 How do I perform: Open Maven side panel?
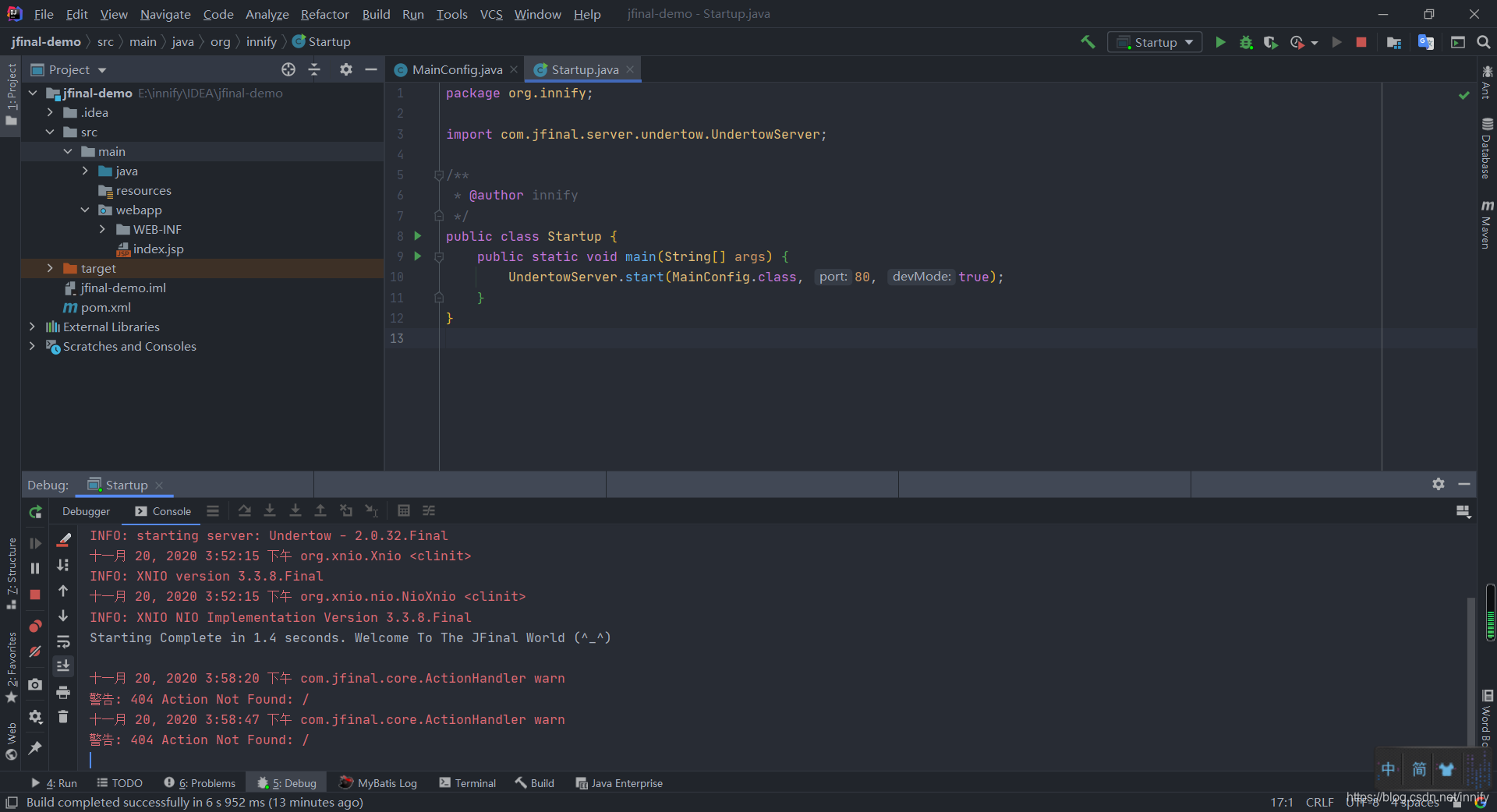[x=1486, y=224]
